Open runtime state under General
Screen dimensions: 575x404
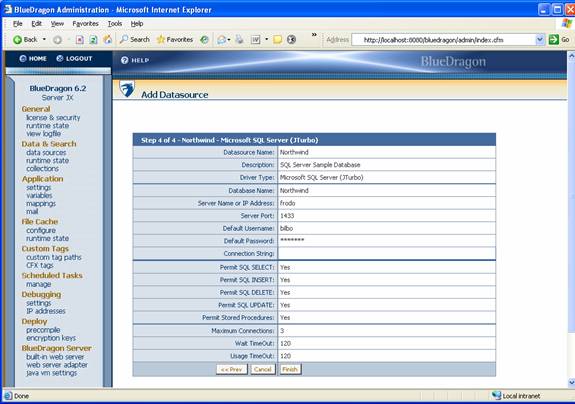(x=47, y=126)
